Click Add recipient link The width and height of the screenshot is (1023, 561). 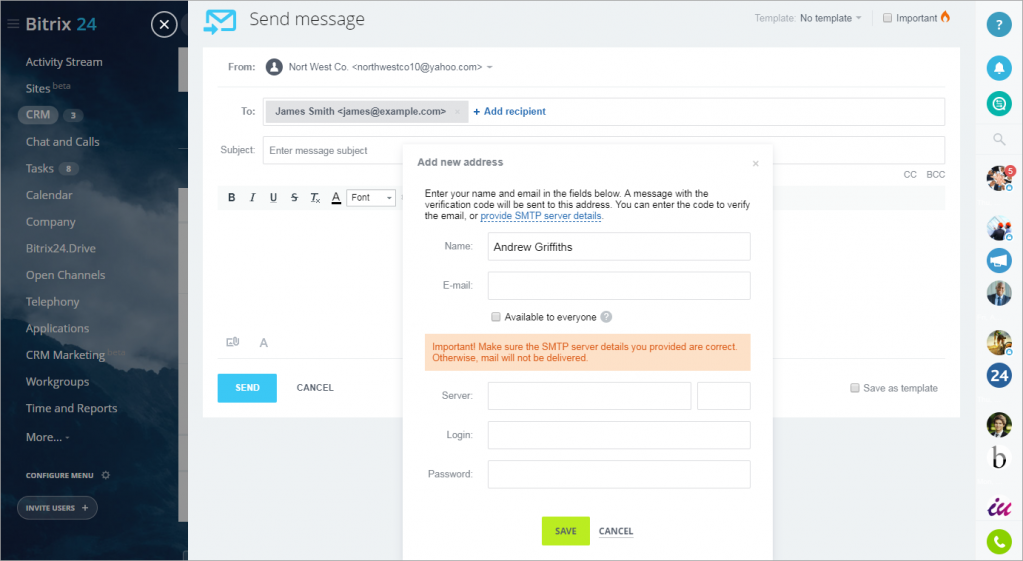[x=510, y=112]
